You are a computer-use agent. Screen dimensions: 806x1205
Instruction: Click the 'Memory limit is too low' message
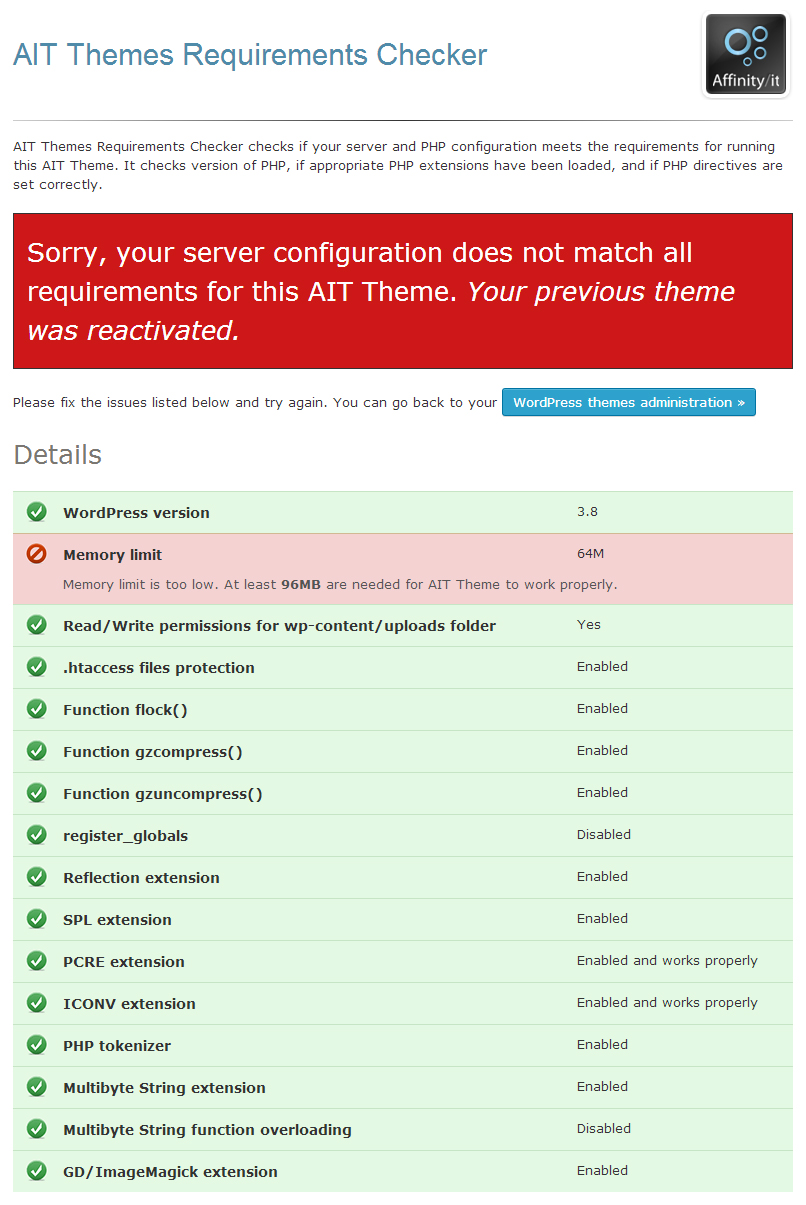tap(340, 584)
